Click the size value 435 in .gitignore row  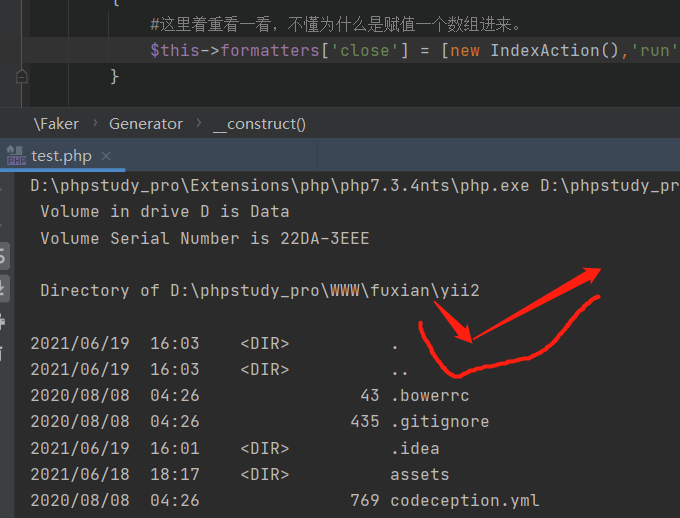click(x=365, y=422)
